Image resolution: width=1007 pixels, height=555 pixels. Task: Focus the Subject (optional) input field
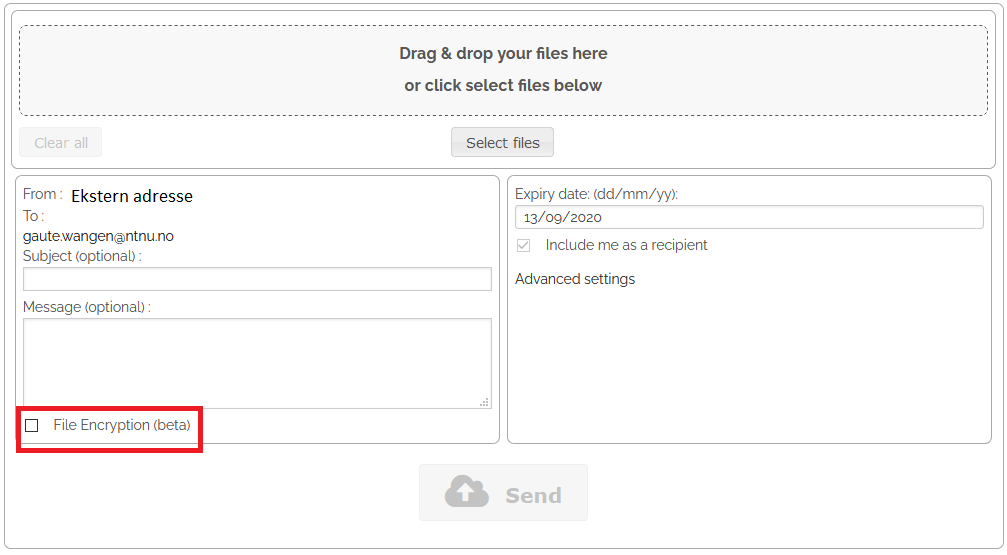(x=258, y=279)
